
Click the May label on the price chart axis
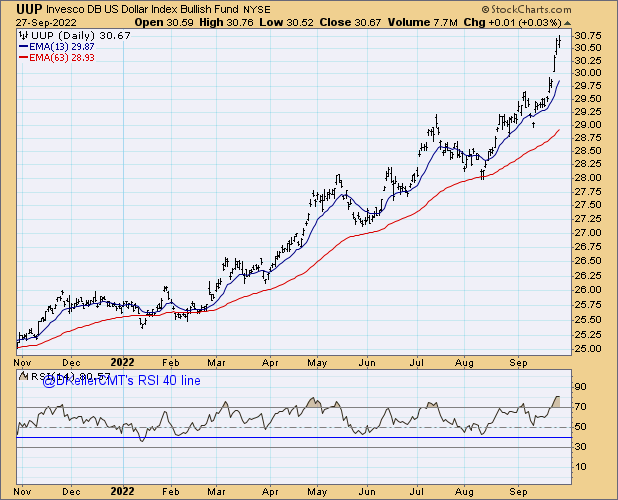point(317,363)
